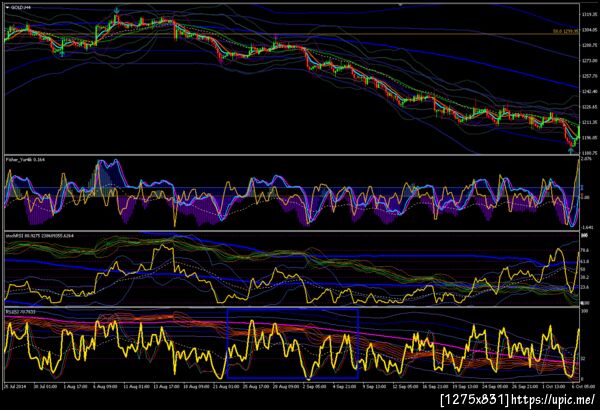Image resolution: width=600 pixels, height=410 pixels.
Task: Click the 19 Sep 13:00 time axis label
Action: tap(465, 387)
